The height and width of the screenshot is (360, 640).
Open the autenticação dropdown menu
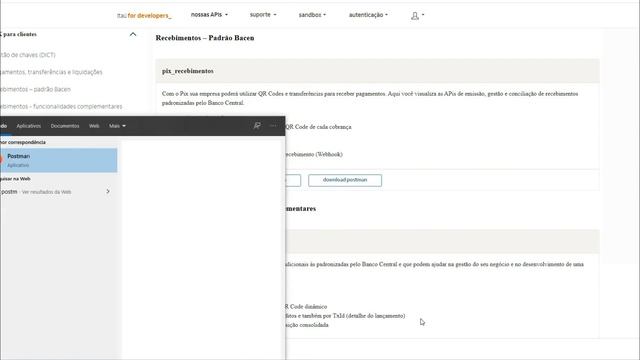click(x=368, y=15)
